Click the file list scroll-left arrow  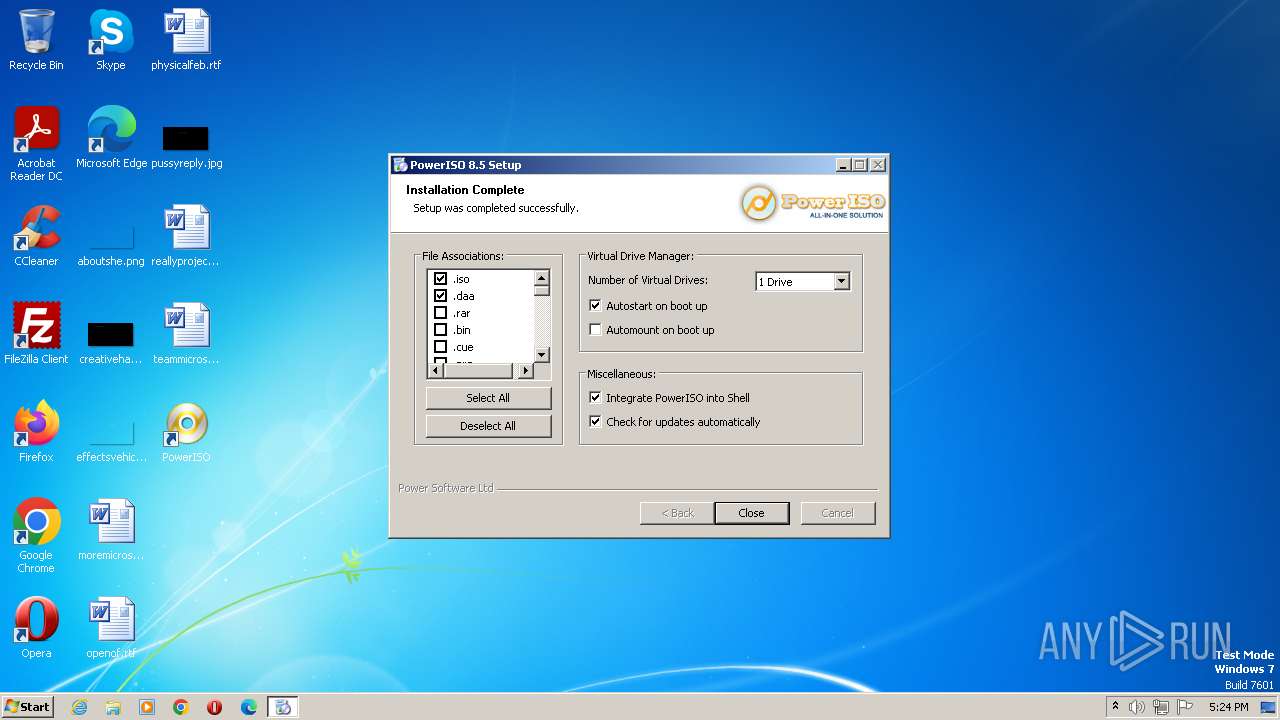tap(435, 371)
